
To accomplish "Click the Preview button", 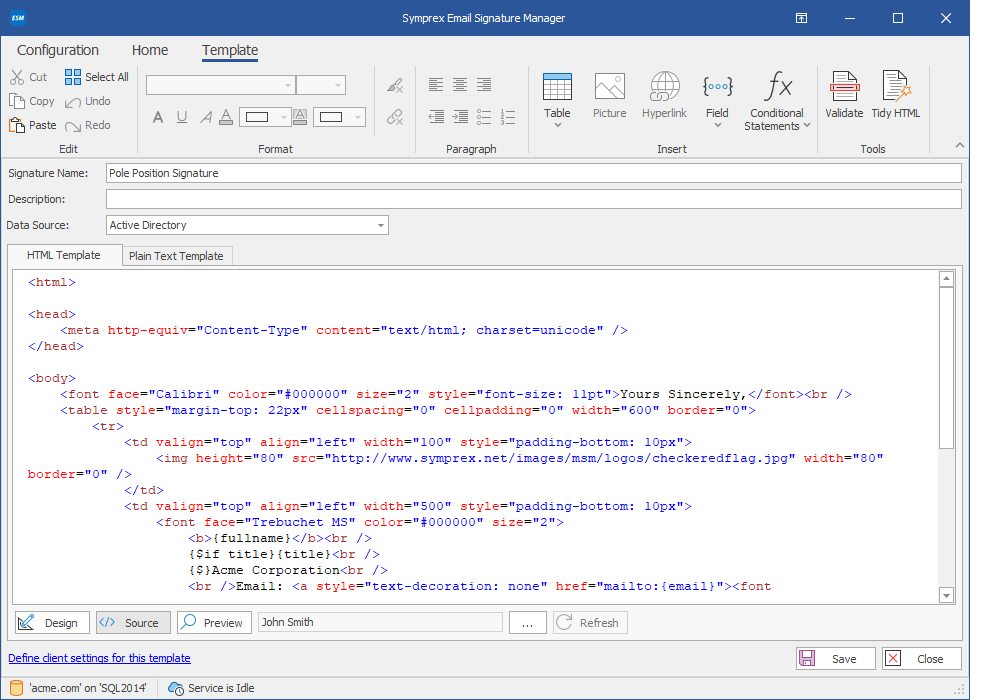I will point(214,623).
